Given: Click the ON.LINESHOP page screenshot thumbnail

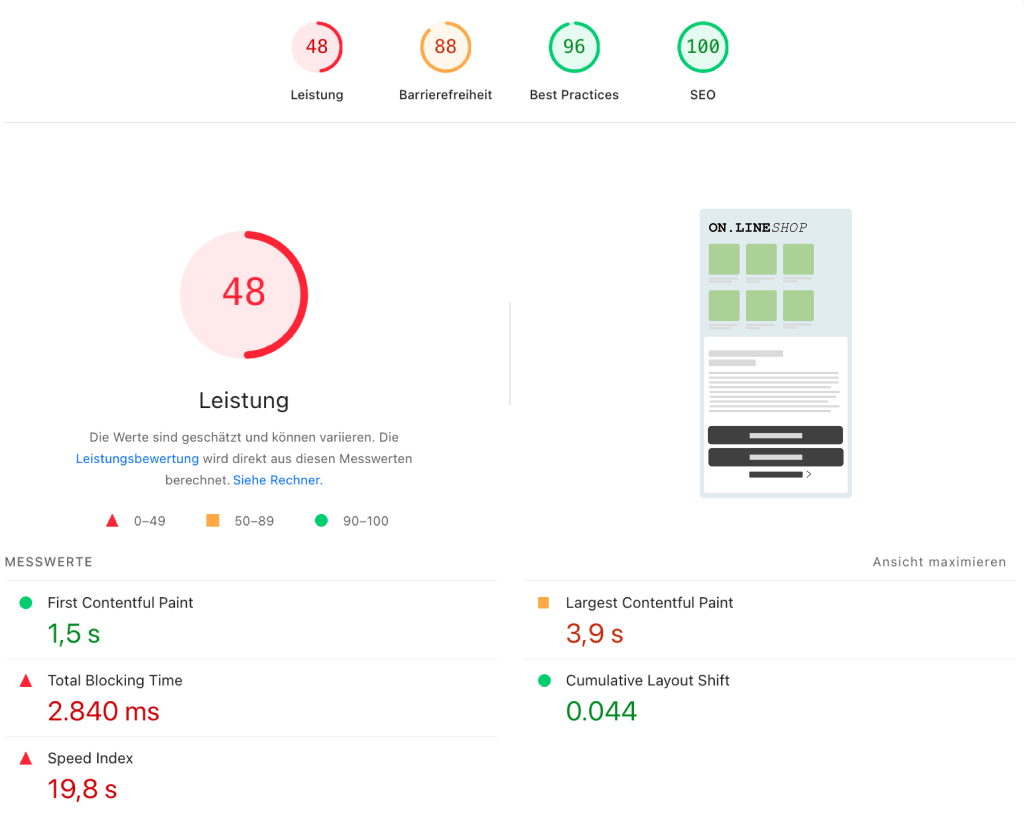Looking at the screenshot, I should (x=775, y=353).
